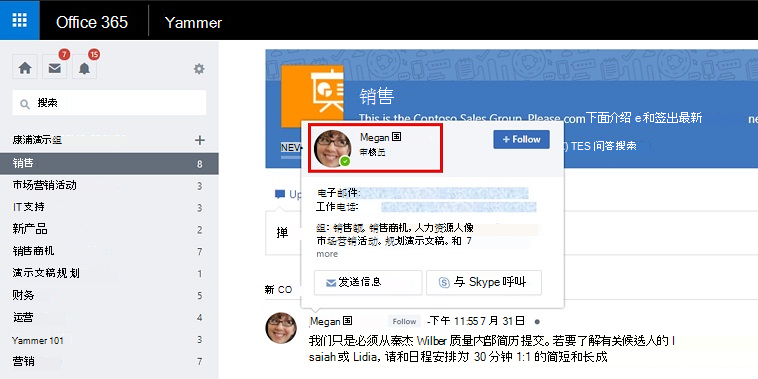Click the 康浦演示组 network heading
The width and height of the screenshot is (758, 379).
click(x=37, y=141)
